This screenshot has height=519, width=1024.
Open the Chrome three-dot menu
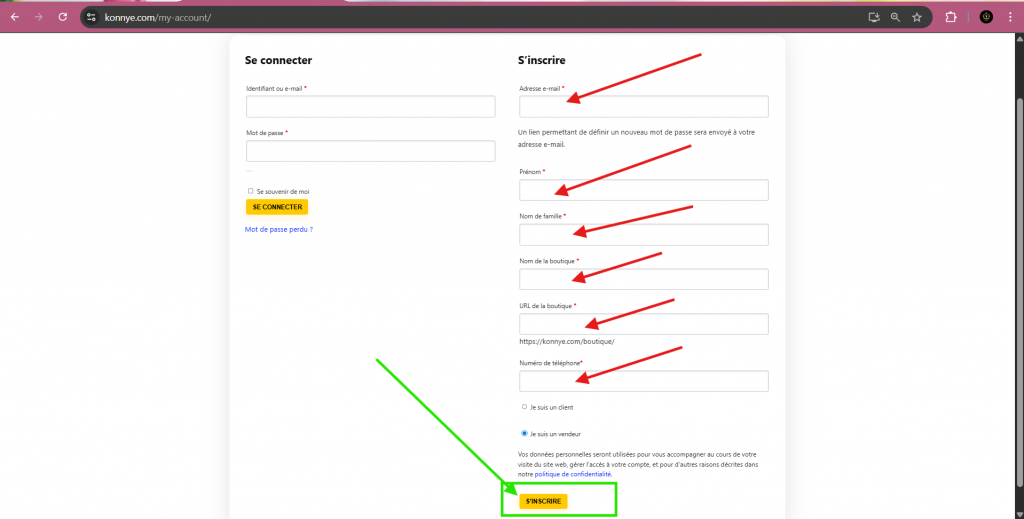[x=1011, y=17]
